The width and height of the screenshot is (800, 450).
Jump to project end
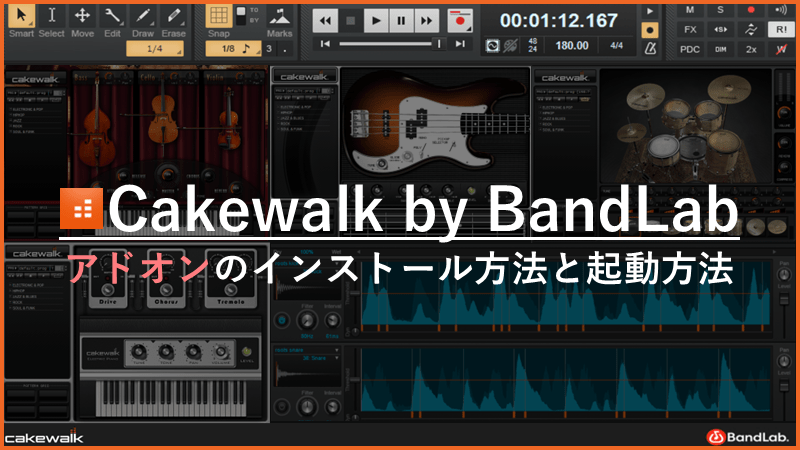460,44
